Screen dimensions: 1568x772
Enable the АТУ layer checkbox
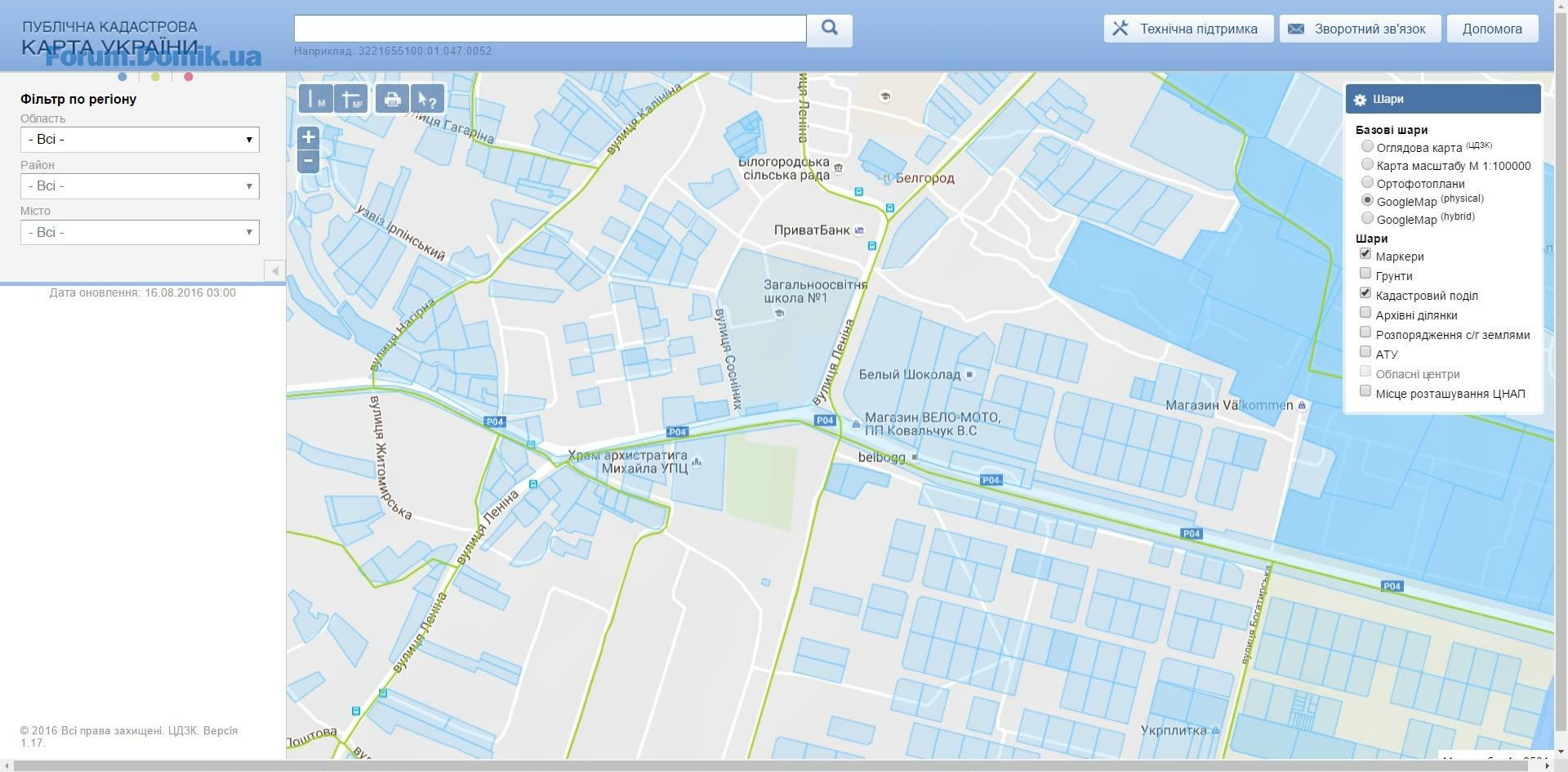[1365, 352]
